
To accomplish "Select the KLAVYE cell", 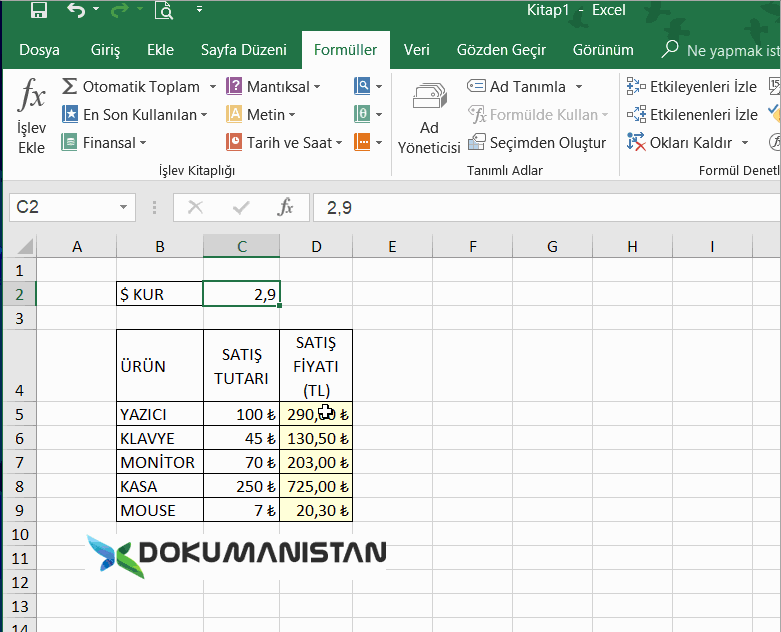I will point(160,438).
